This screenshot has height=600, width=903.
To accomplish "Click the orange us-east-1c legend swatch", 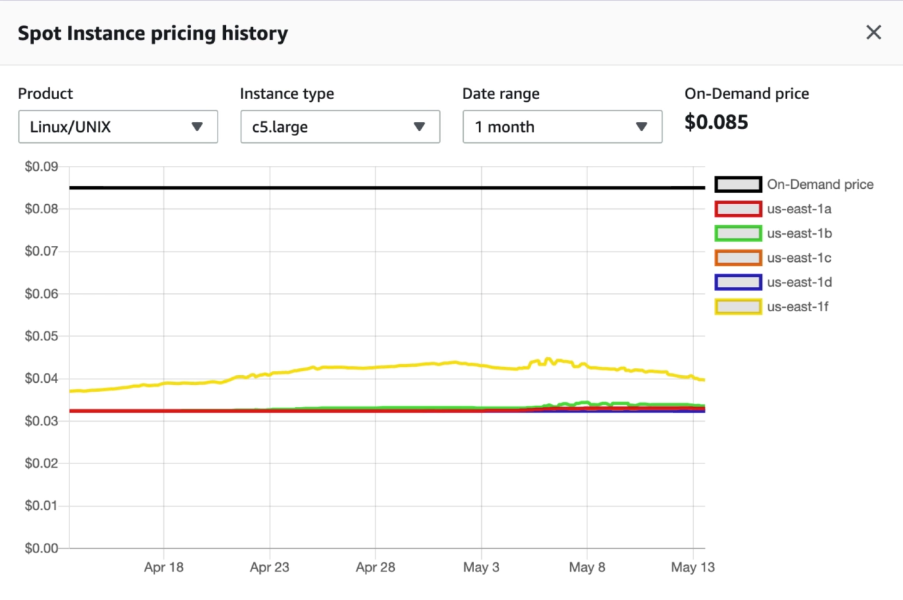I will [x=738, y=258].
